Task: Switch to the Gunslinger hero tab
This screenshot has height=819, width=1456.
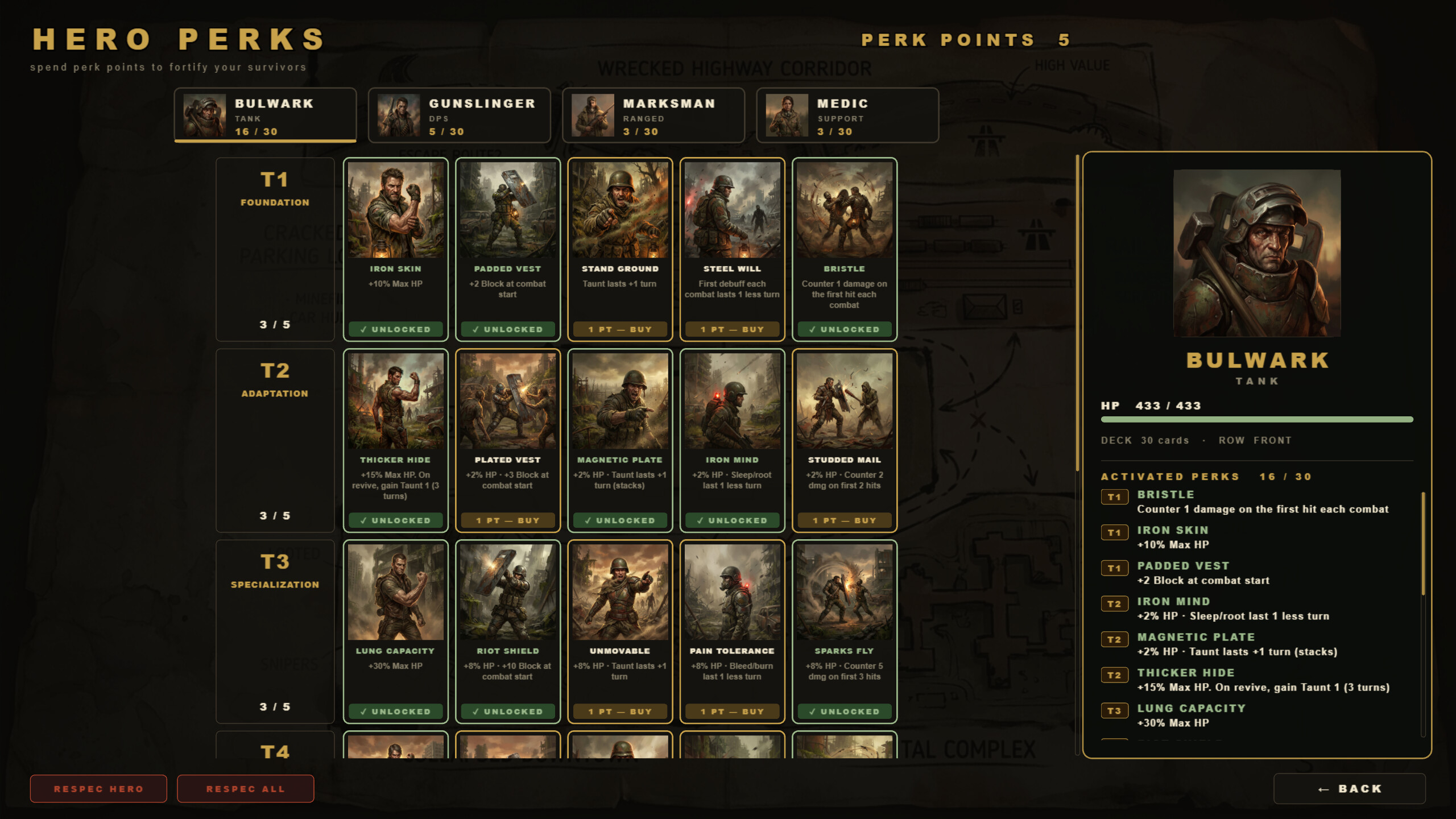Action: 460,115
